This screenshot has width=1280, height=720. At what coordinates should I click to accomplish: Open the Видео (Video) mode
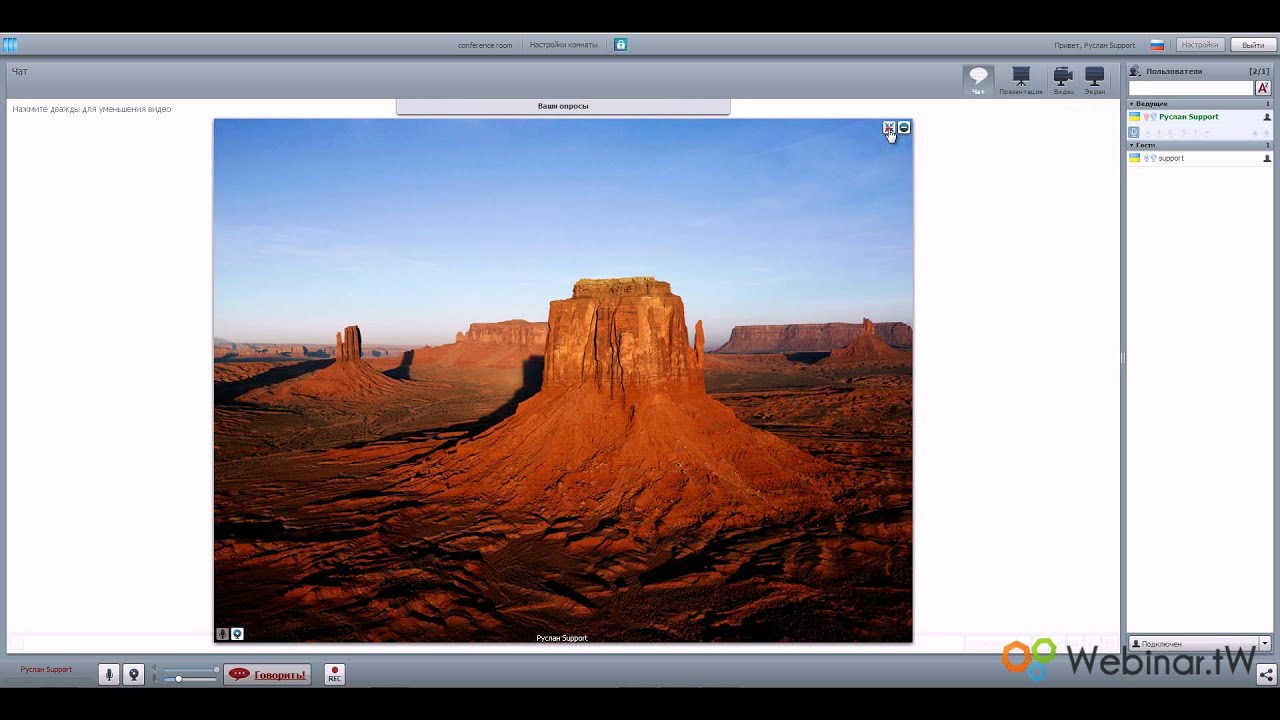click(x=1063, y=80)
